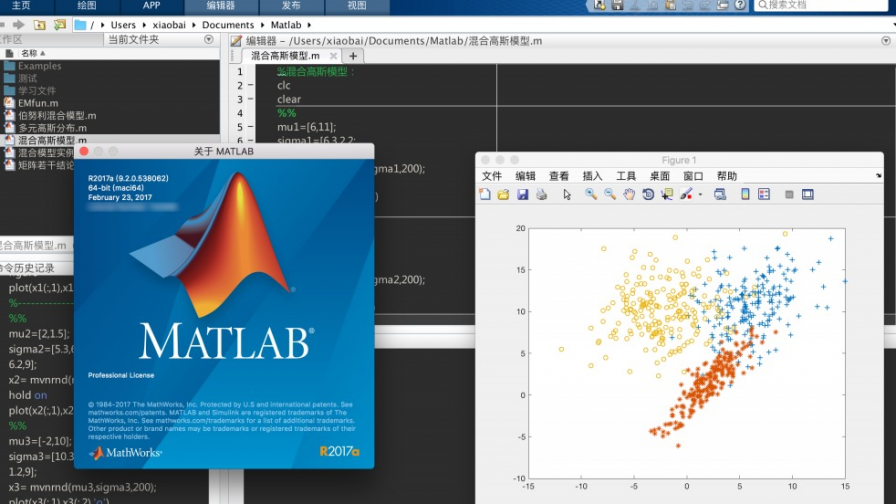The image size is (896, 504).
Task: Activate the Zoom In magnifier tool
Action: point(591,194)
